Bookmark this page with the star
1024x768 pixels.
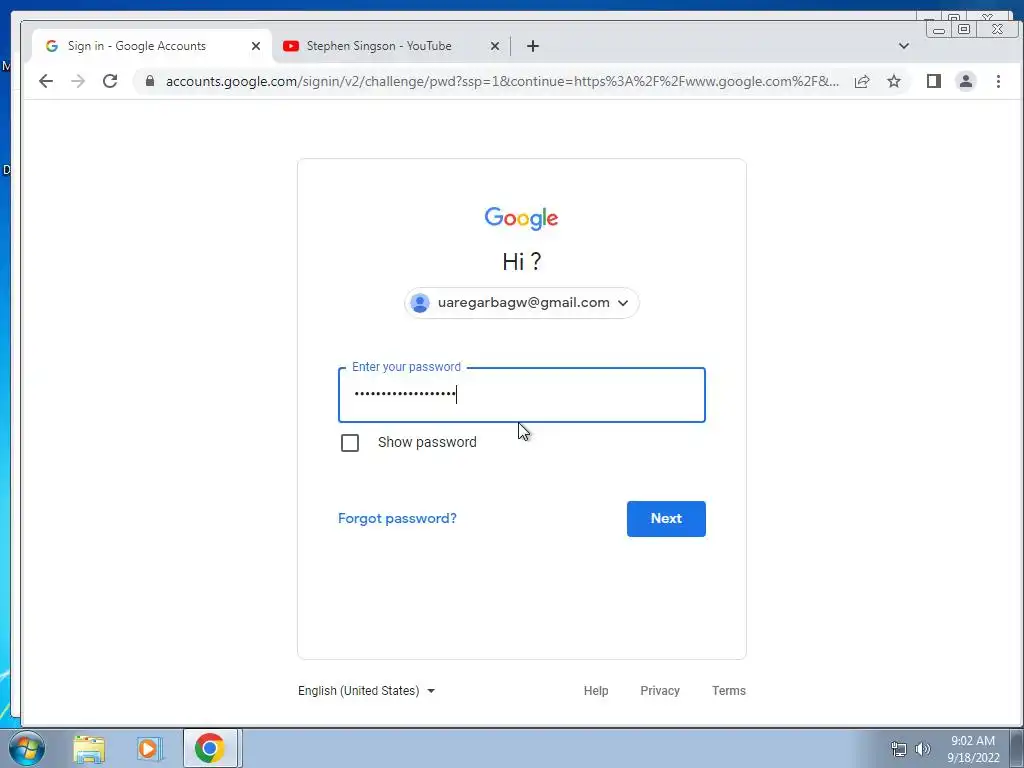(894, 81)
